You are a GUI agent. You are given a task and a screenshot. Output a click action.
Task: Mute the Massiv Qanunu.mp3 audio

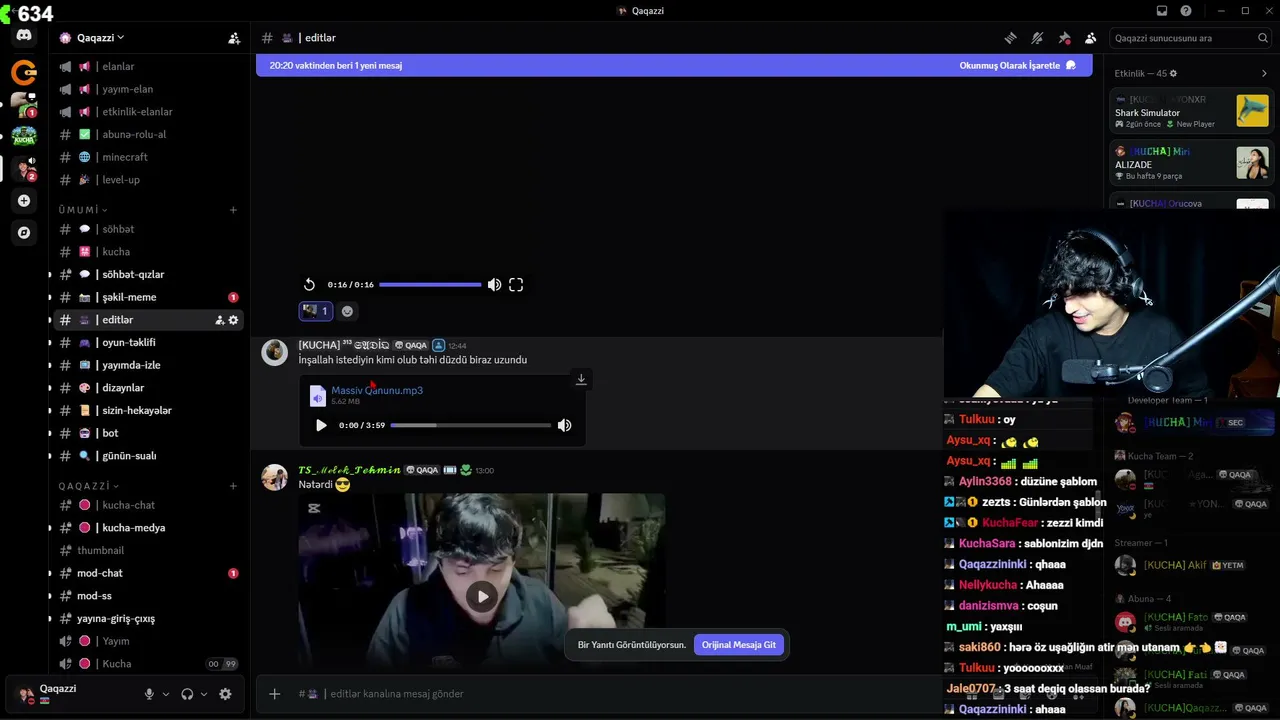click(564, 425)
